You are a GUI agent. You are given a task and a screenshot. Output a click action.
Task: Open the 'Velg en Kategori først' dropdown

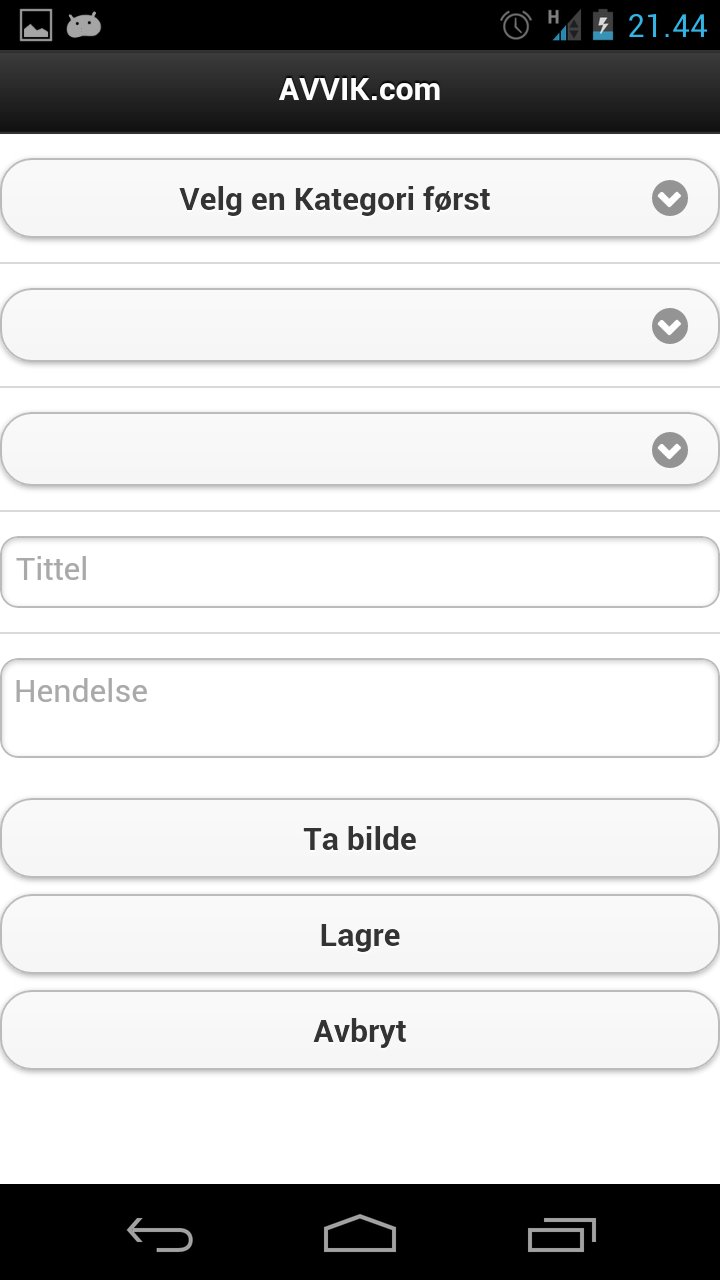[x=335, y=199]
